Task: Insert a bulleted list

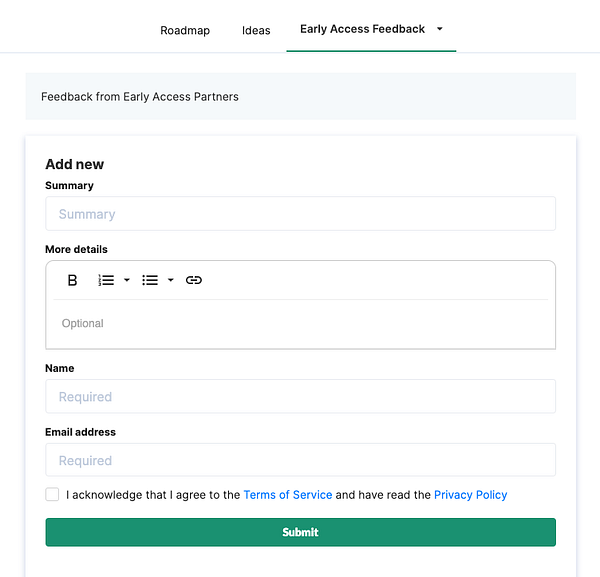Action: [x=150, y=280]
